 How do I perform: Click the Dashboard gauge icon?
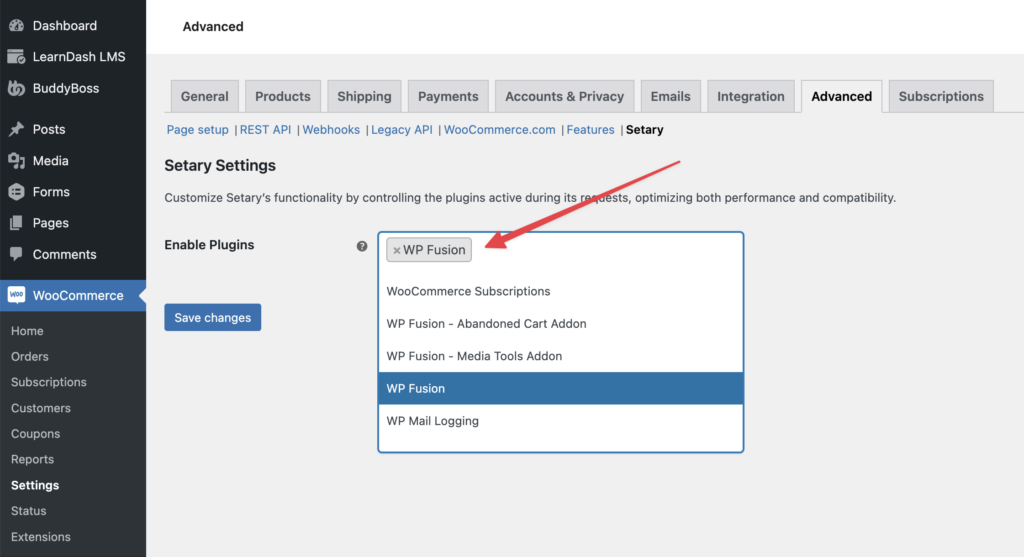[16, 25]
